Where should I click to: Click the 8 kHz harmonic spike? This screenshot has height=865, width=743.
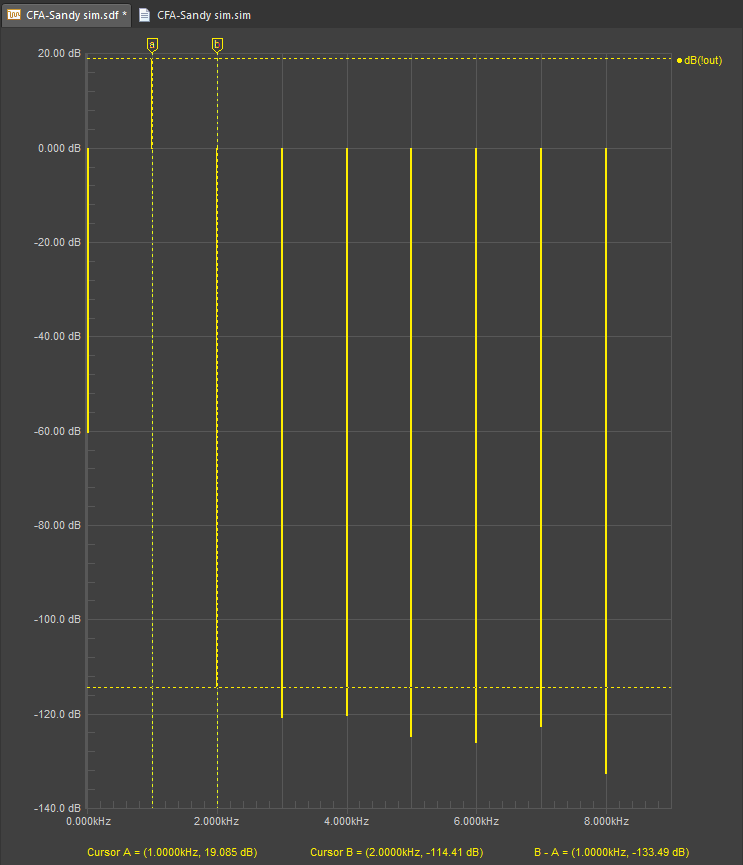606,461
